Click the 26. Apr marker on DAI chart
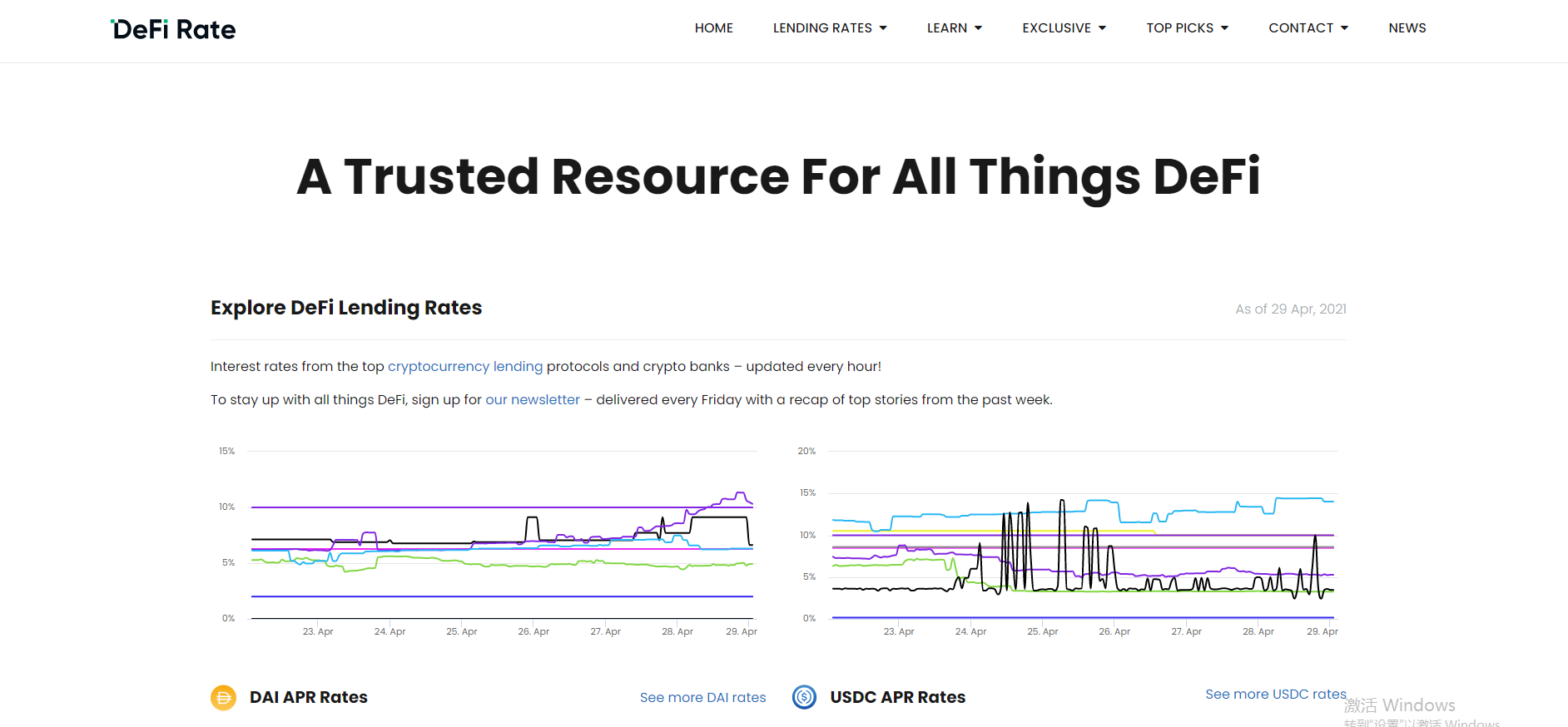The width and height of the screenshot is (1568, 727). (533, 631)
